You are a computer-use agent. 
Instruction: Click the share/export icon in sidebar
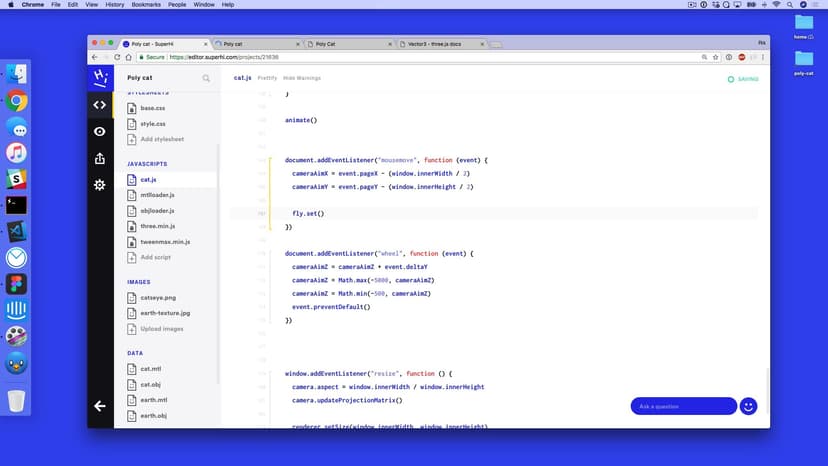[x=100, y=158]
